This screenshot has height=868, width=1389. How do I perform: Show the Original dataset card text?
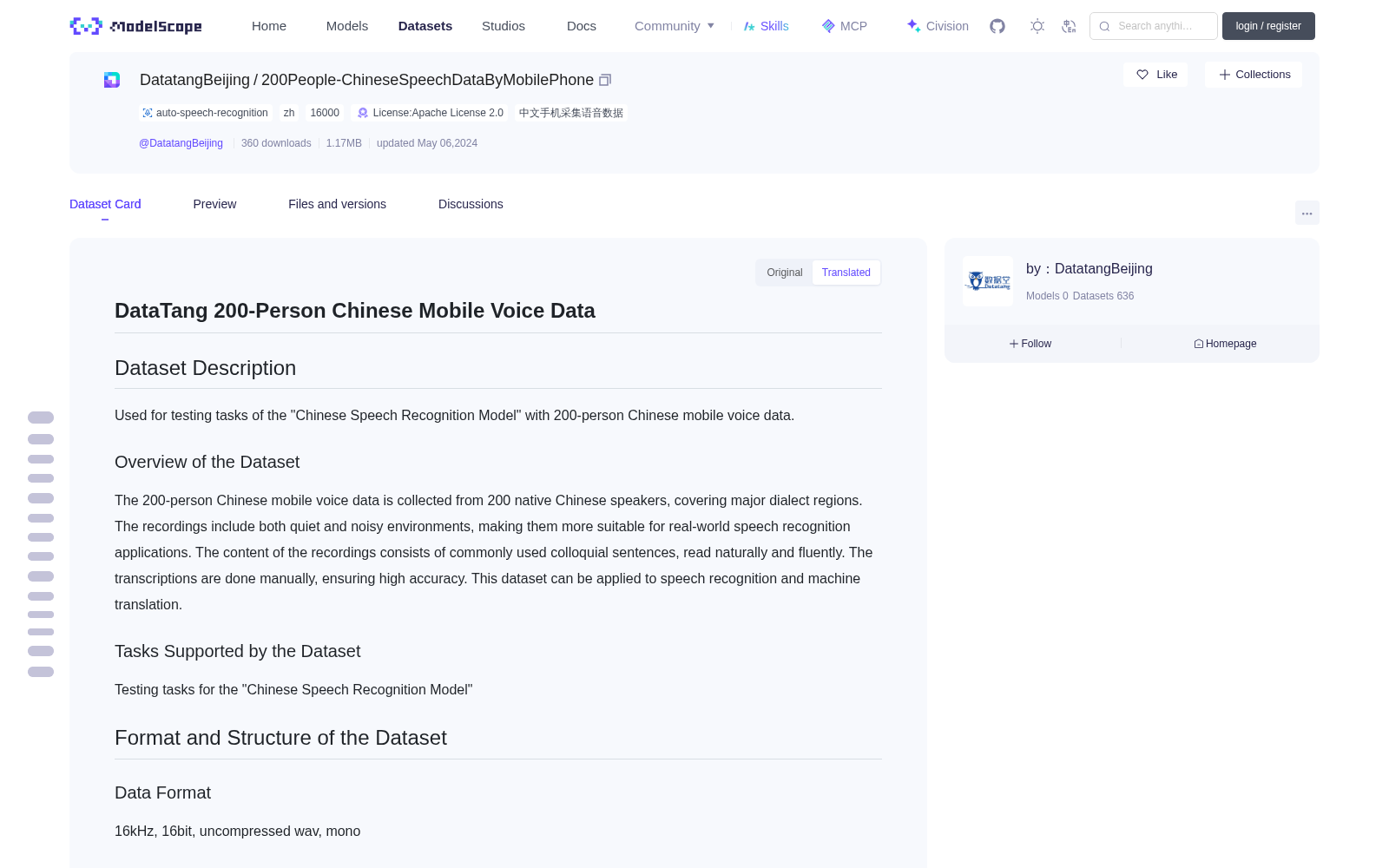click(785, 273)
